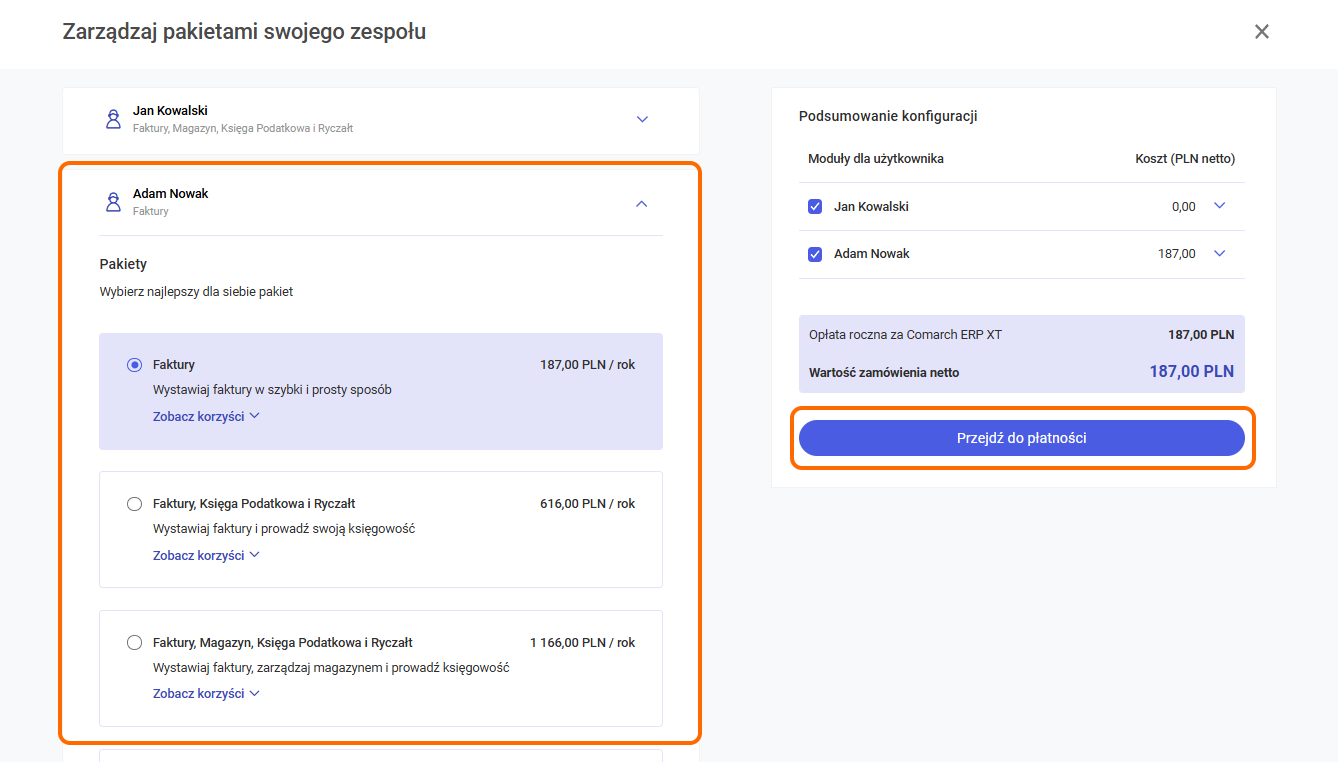Expand Adam Nowak cost details chevron
This screenshot has width=1338, height=762.
[1219, 254]
